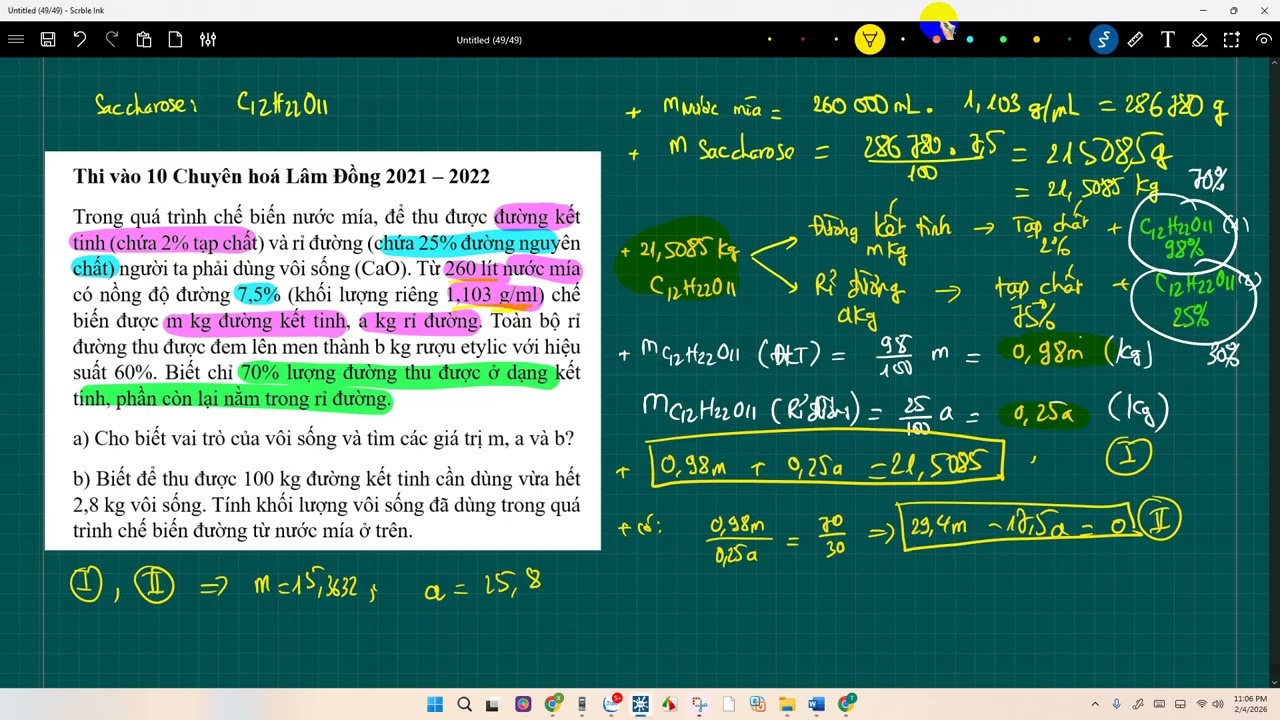Undo the last stroke
This screenshot has height=720, width=1280.
[79, 40]
